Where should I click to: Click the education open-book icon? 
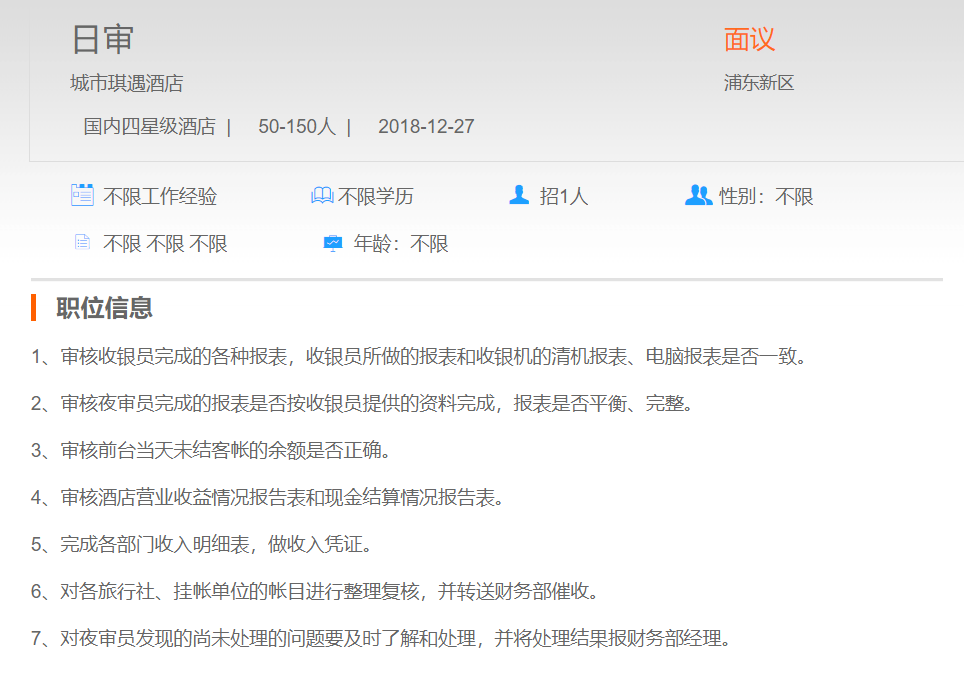point(322,196)
